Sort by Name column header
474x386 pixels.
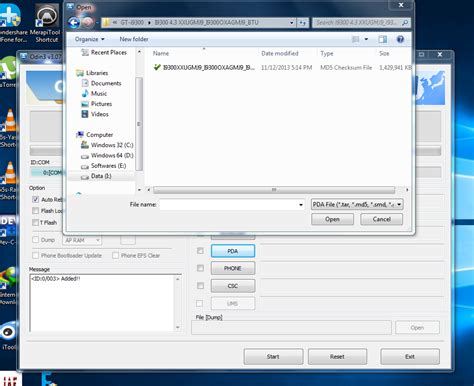point(161,53)
